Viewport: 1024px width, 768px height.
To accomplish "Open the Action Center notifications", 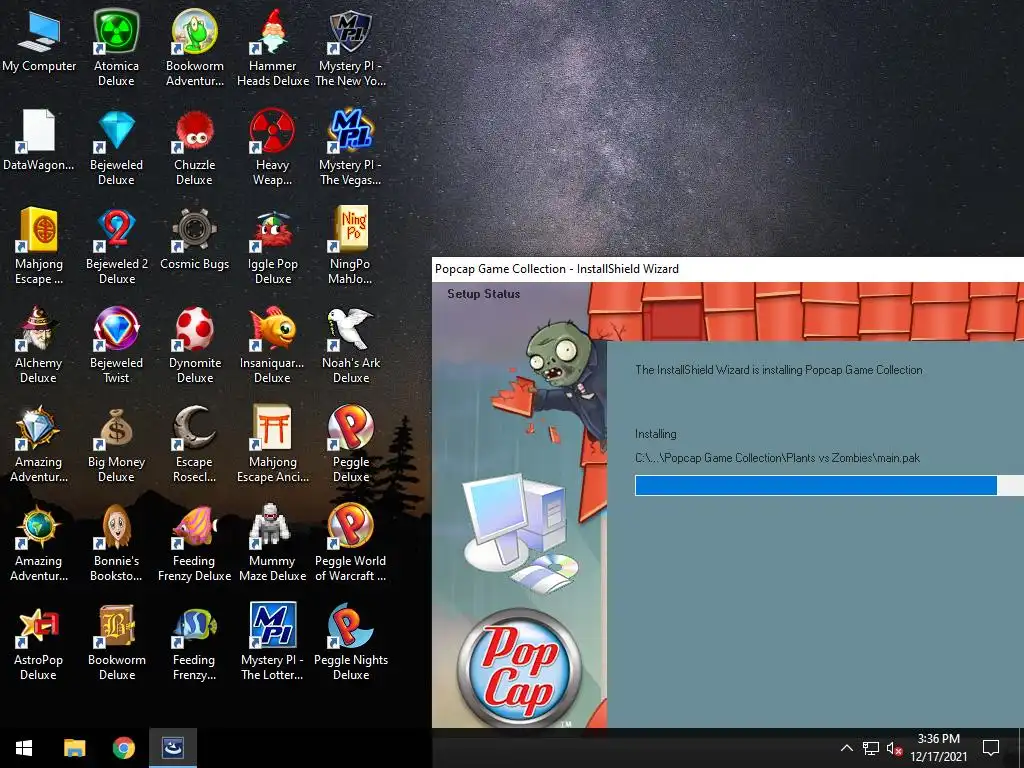I will (x=991, y=748).
